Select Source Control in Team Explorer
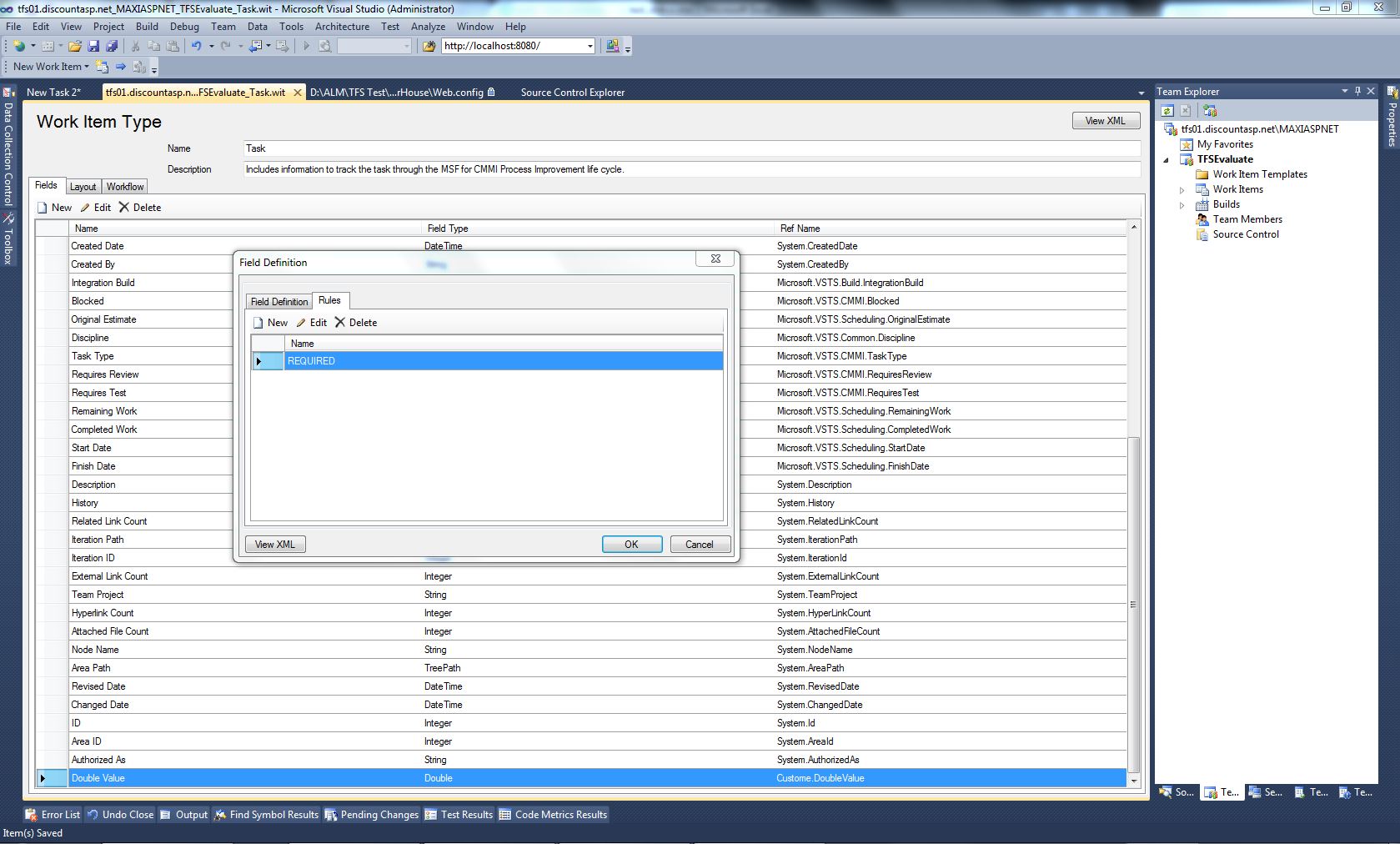The width and height of the screenshot is (1400, 844). [x=1246, y=234]
